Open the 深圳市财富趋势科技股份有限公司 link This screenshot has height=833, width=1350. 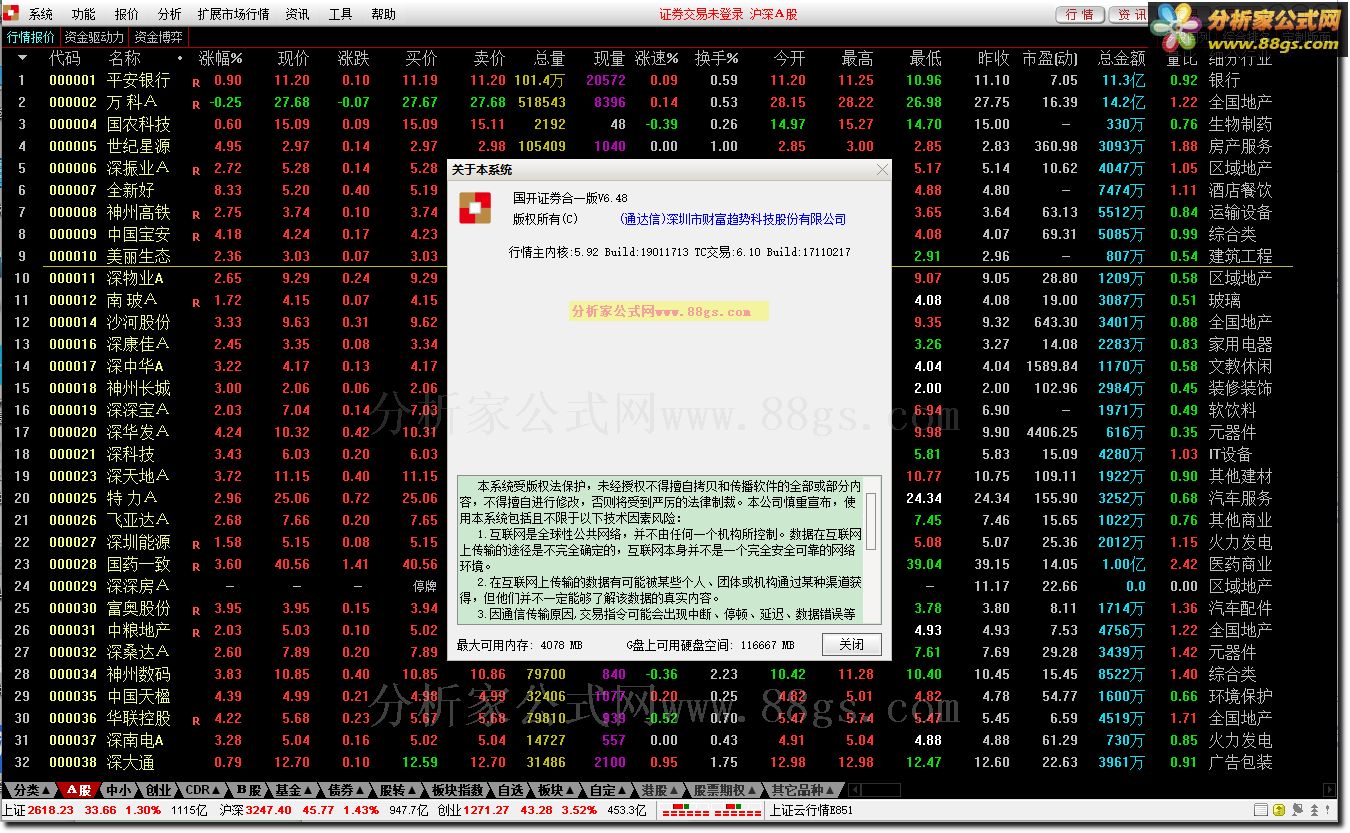click(733, 219)
